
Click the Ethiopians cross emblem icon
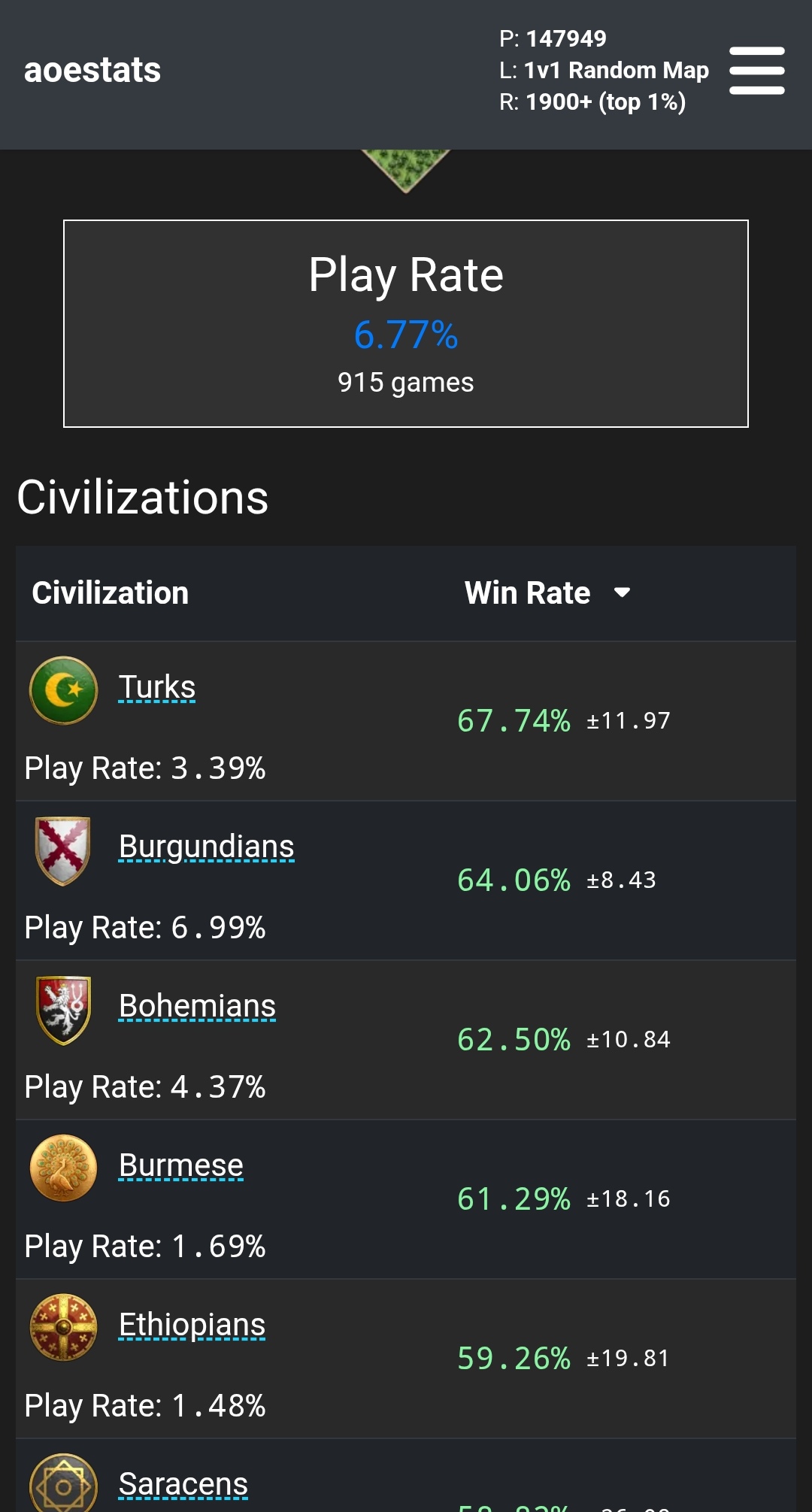click(63, 1328)
